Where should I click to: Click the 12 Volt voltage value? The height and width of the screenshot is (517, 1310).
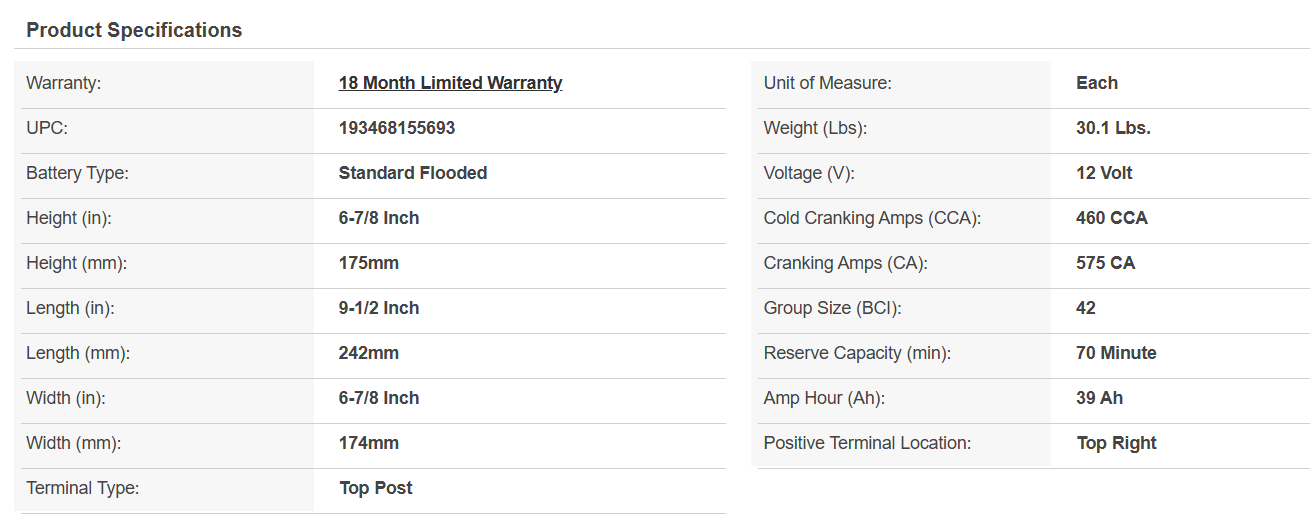[x=1105, y=173]
